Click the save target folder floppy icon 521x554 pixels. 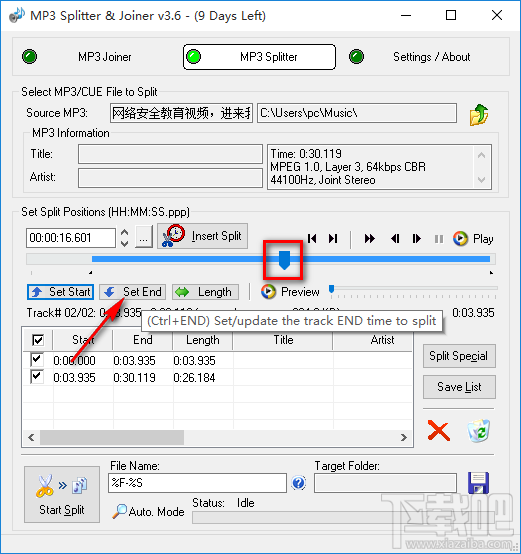click(x=478, y=483)
